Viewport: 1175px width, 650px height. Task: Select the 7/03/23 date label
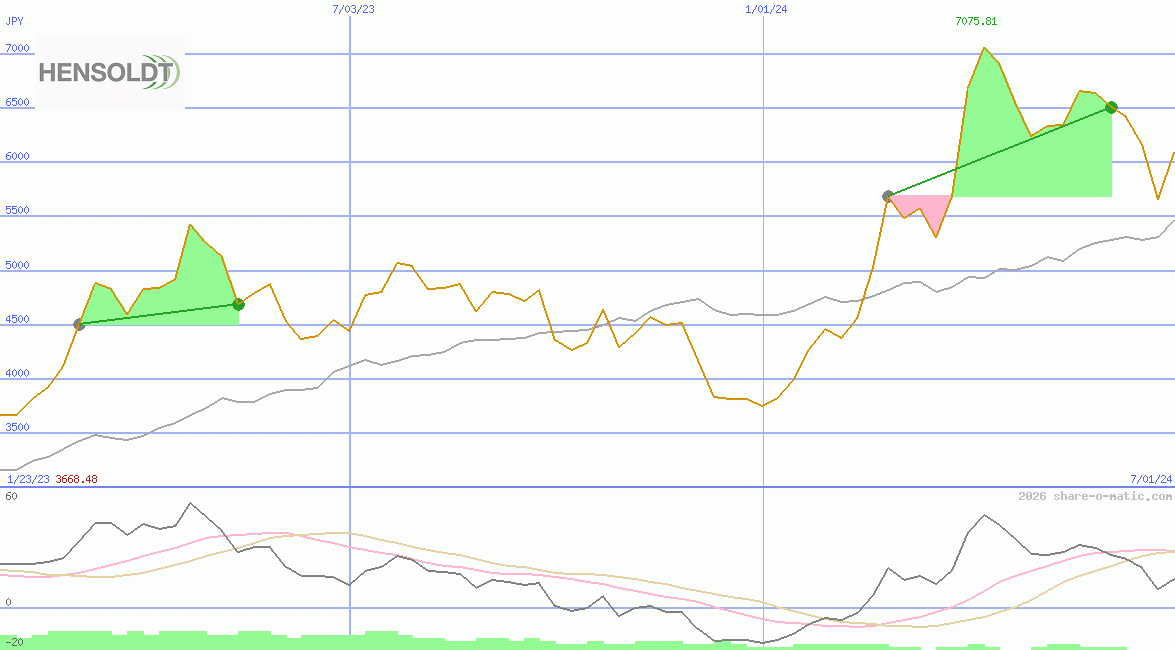pos(353,9)
